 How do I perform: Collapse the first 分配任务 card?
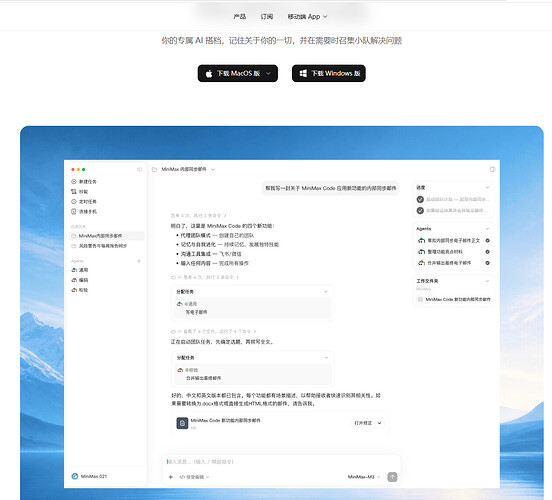[x=326, y=292]
